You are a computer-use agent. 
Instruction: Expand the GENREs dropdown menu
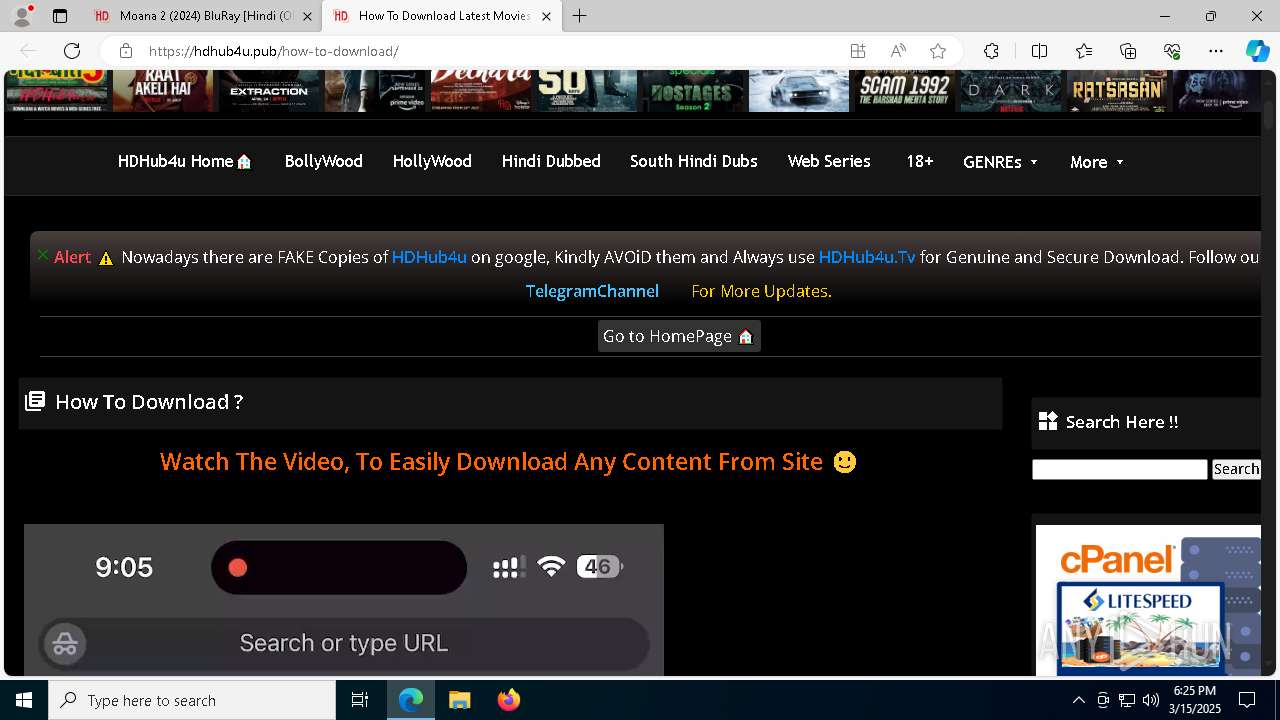tap(1000, 162)
